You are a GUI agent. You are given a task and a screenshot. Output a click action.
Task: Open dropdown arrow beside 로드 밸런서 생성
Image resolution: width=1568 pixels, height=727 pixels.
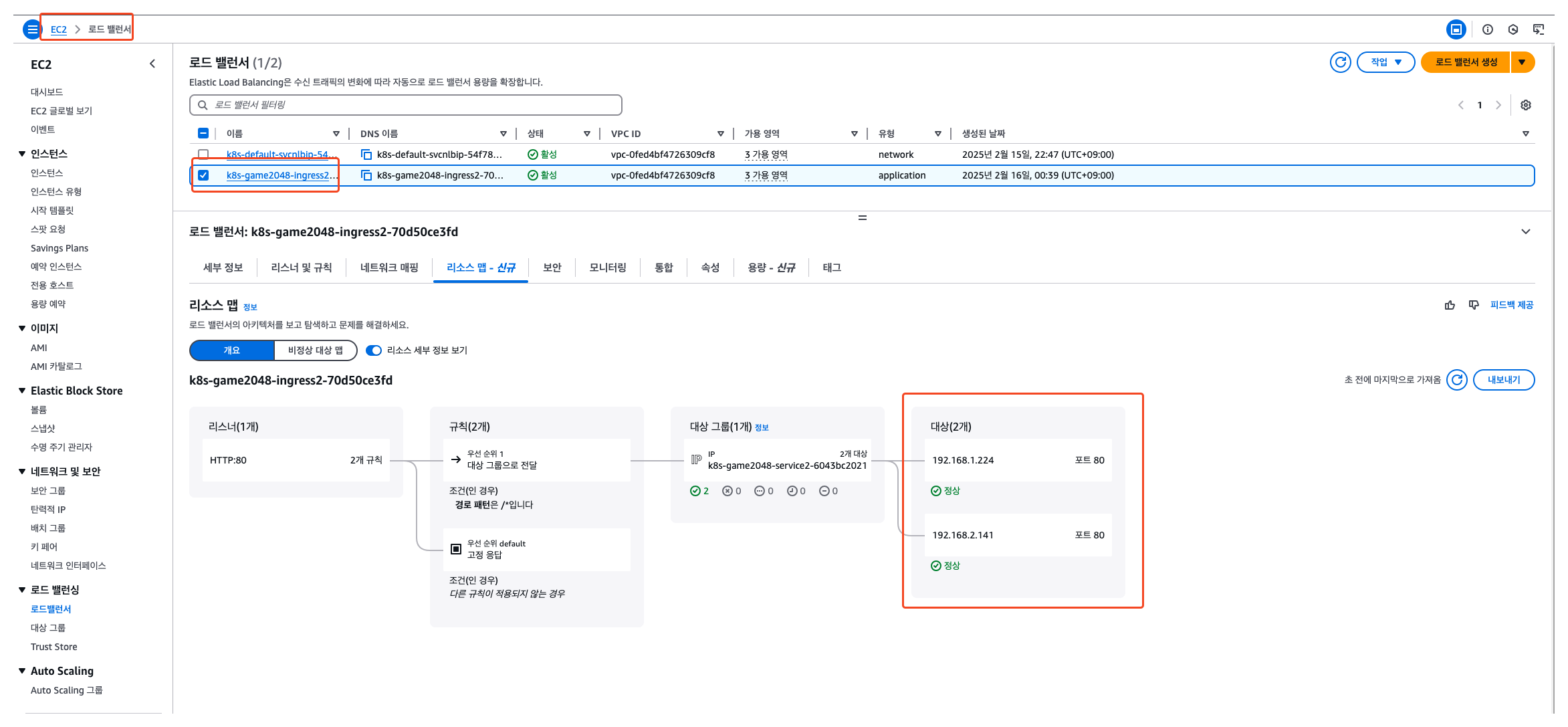[x=1522, y=62]
